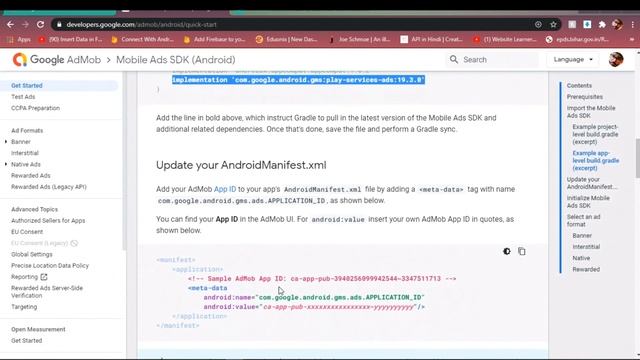
Task: Open Test Ads in the sidebar
Action: tap(23, 97)
